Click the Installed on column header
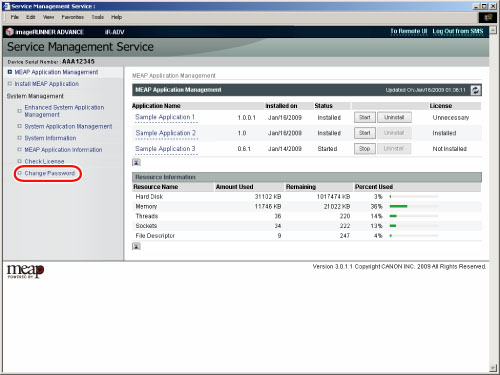This screenshot has height=375, width=500. (x=281, y=106)
